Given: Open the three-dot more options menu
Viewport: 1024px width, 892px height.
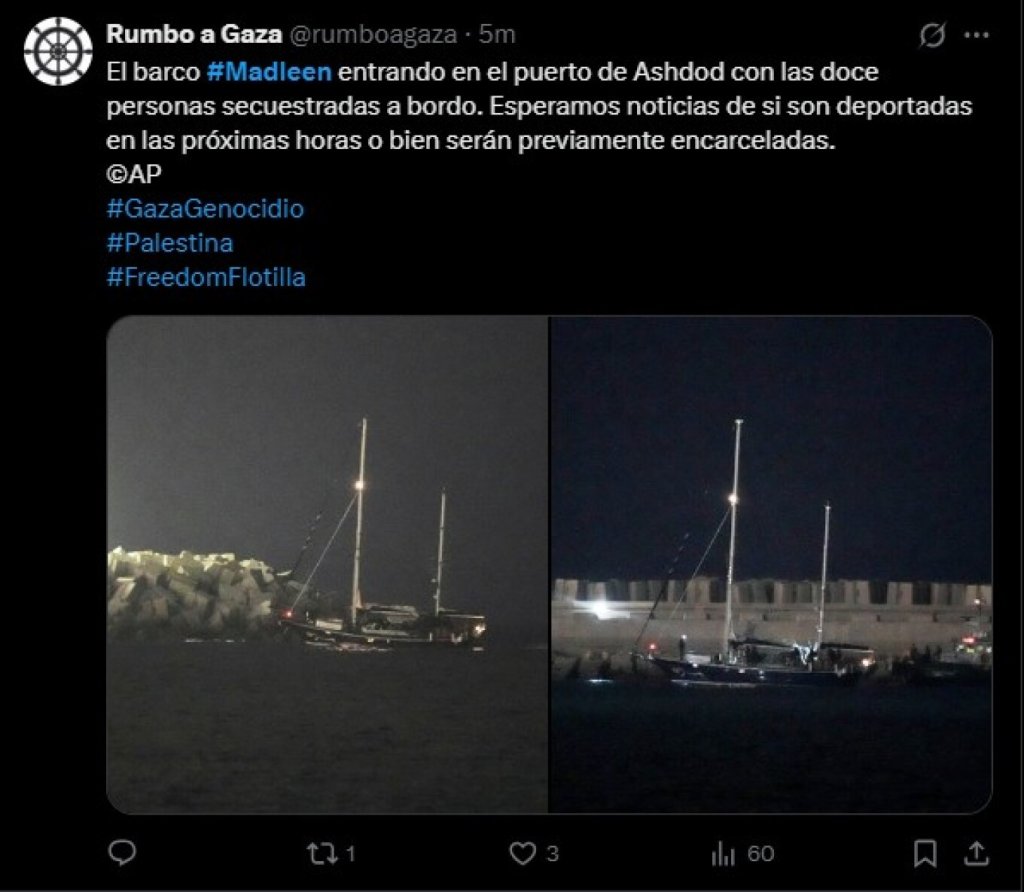Looking at the screenshot, I should click(976, 36).
